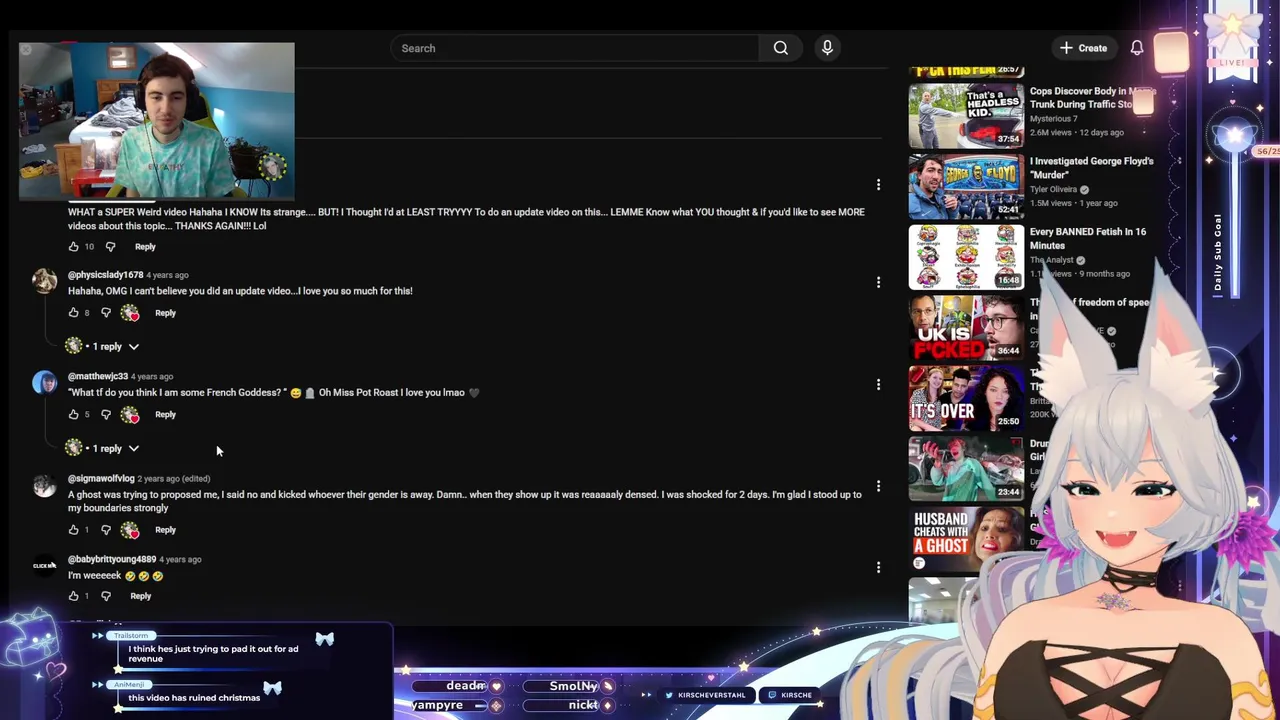This screenshot has height=720, width=1280.
Task: Click 'I Investigated George Floyd's Murder' title
Action: tap(1091, 168)
